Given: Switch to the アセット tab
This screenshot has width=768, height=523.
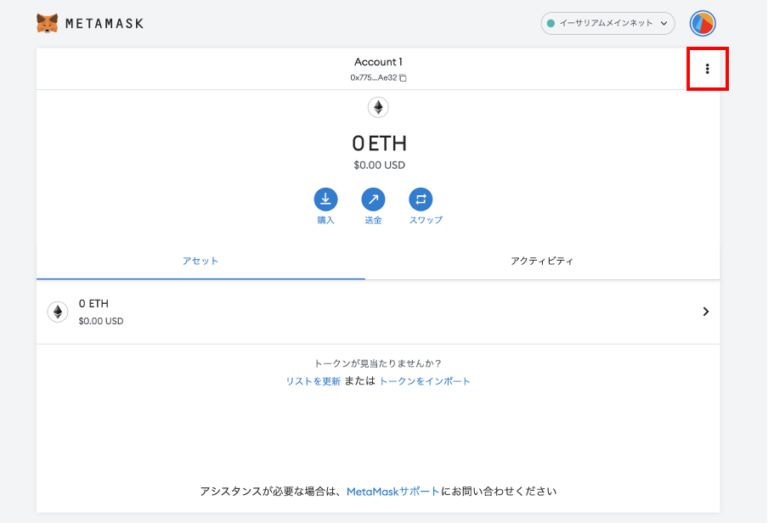Looking at the screenshot, I should (x=200, y=261).
